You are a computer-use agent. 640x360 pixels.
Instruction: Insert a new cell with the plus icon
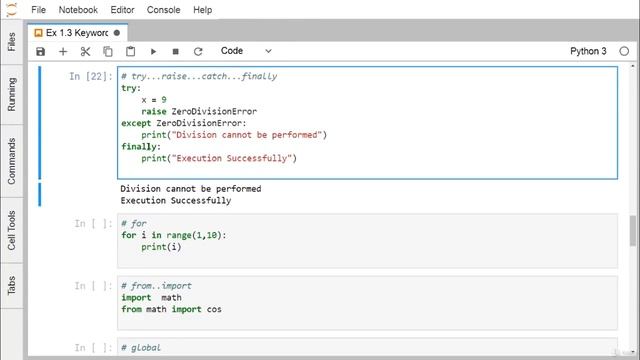point(63,51)
